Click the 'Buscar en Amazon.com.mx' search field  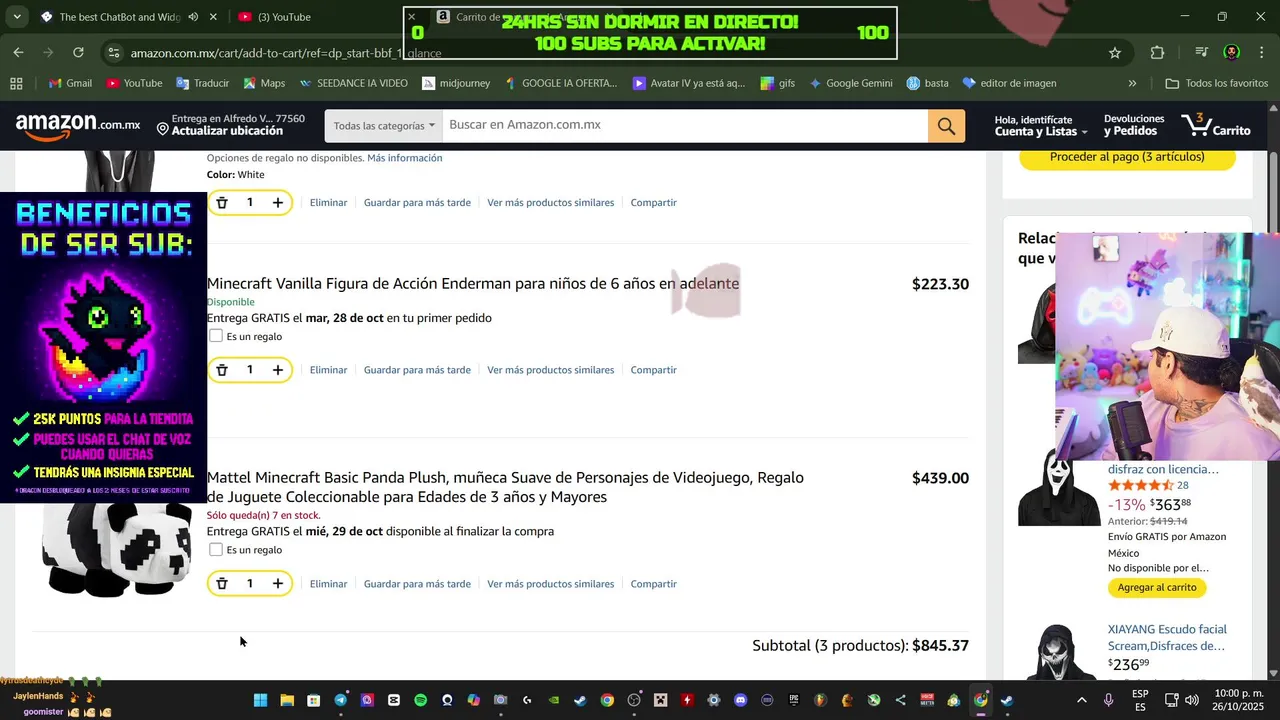click(x=685, y=126)
